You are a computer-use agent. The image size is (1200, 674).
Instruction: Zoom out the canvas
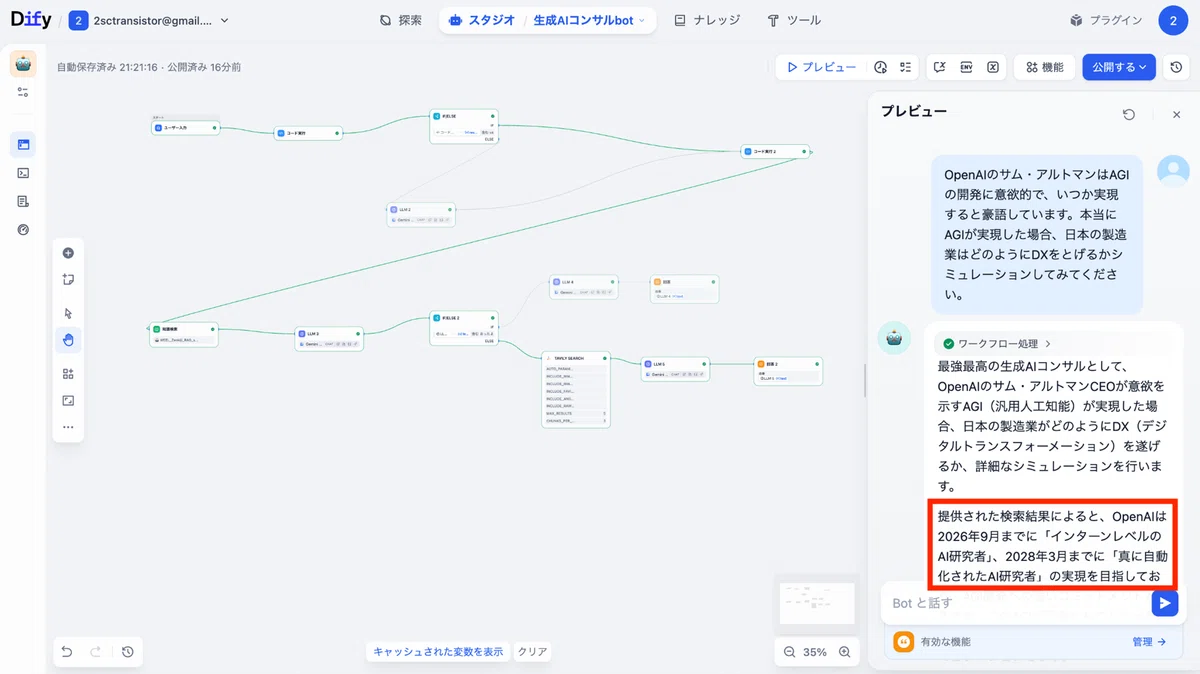pos(789,652)
